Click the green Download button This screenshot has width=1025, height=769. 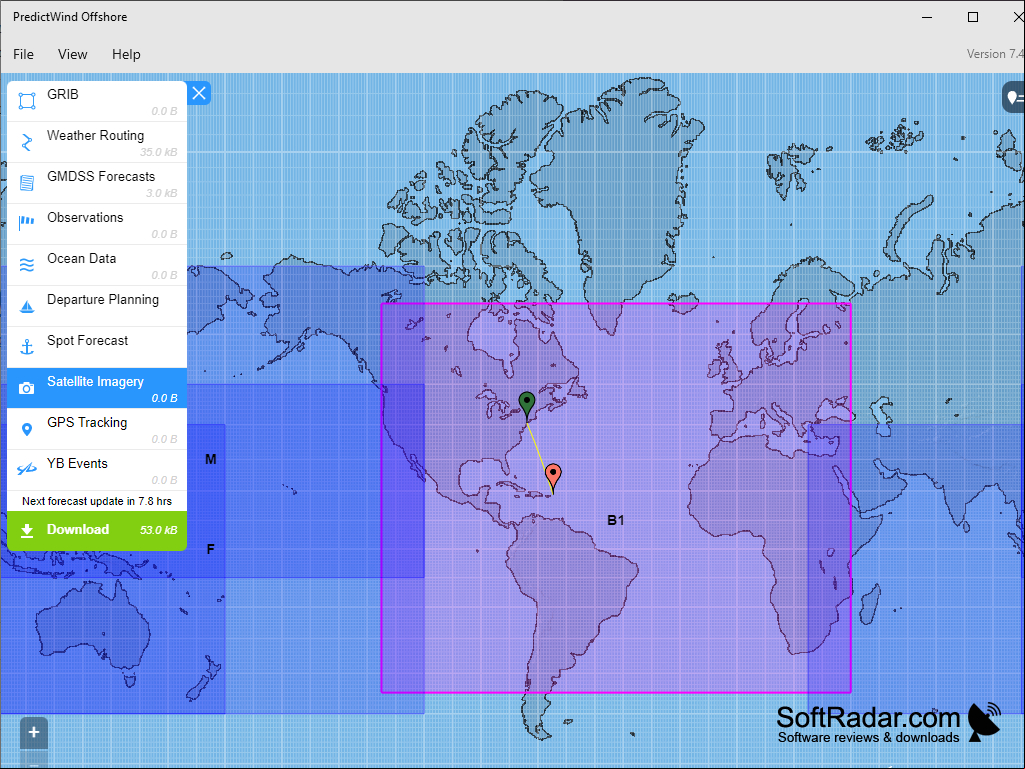[x=97, y=530]
